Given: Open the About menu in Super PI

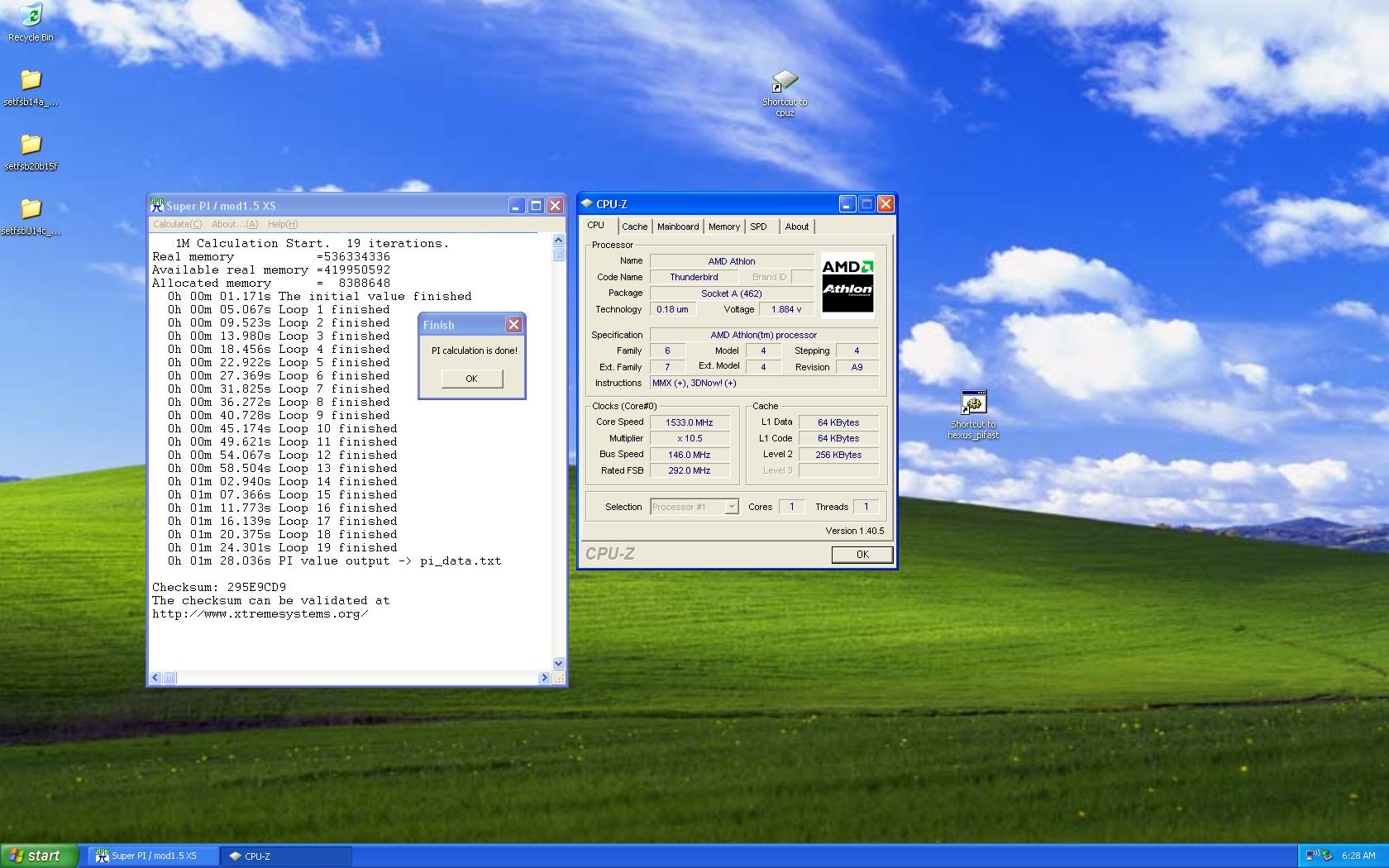Looking at the screenshot, I should point(235,224).
